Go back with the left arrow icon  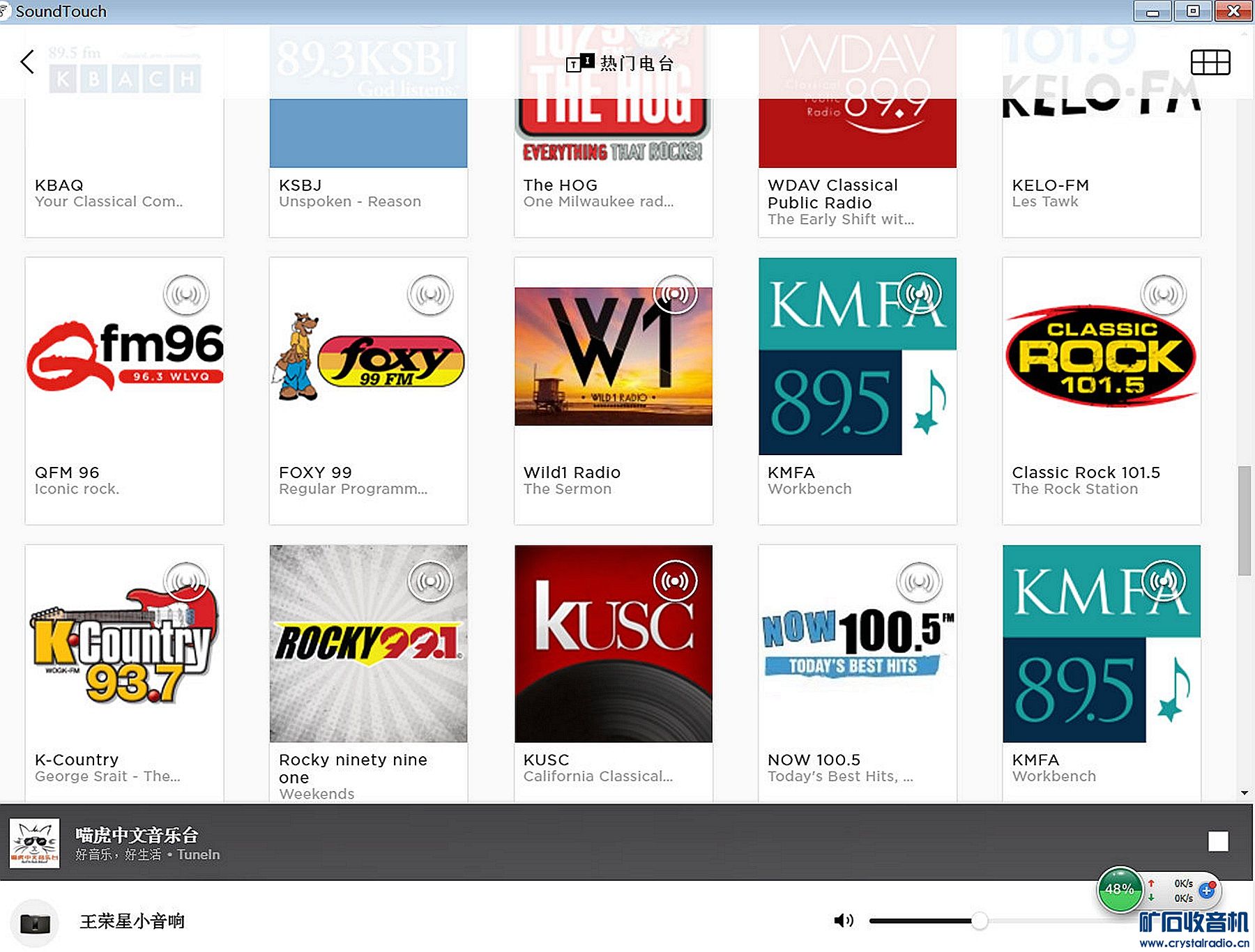(27, 62)
